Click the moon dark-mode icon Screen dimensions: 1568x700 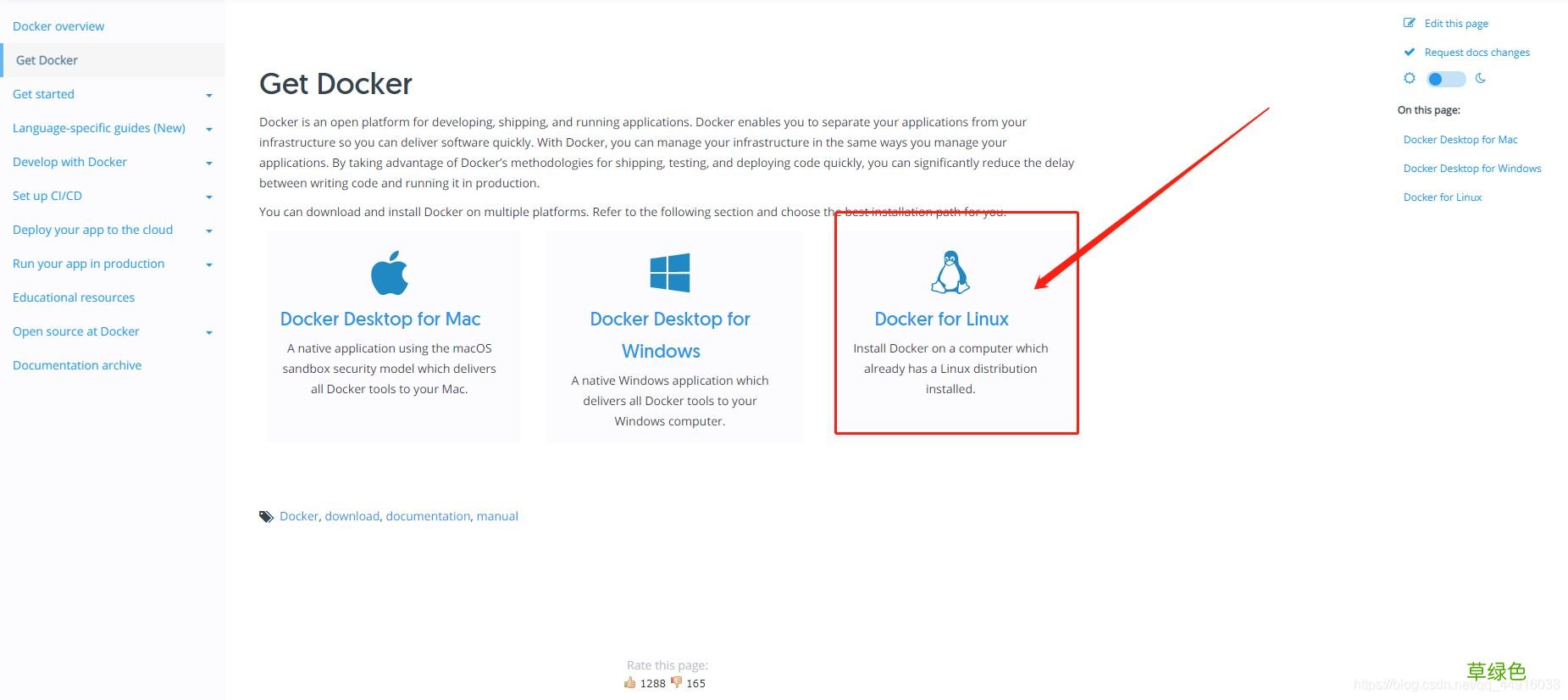[x=1481, y=78]
